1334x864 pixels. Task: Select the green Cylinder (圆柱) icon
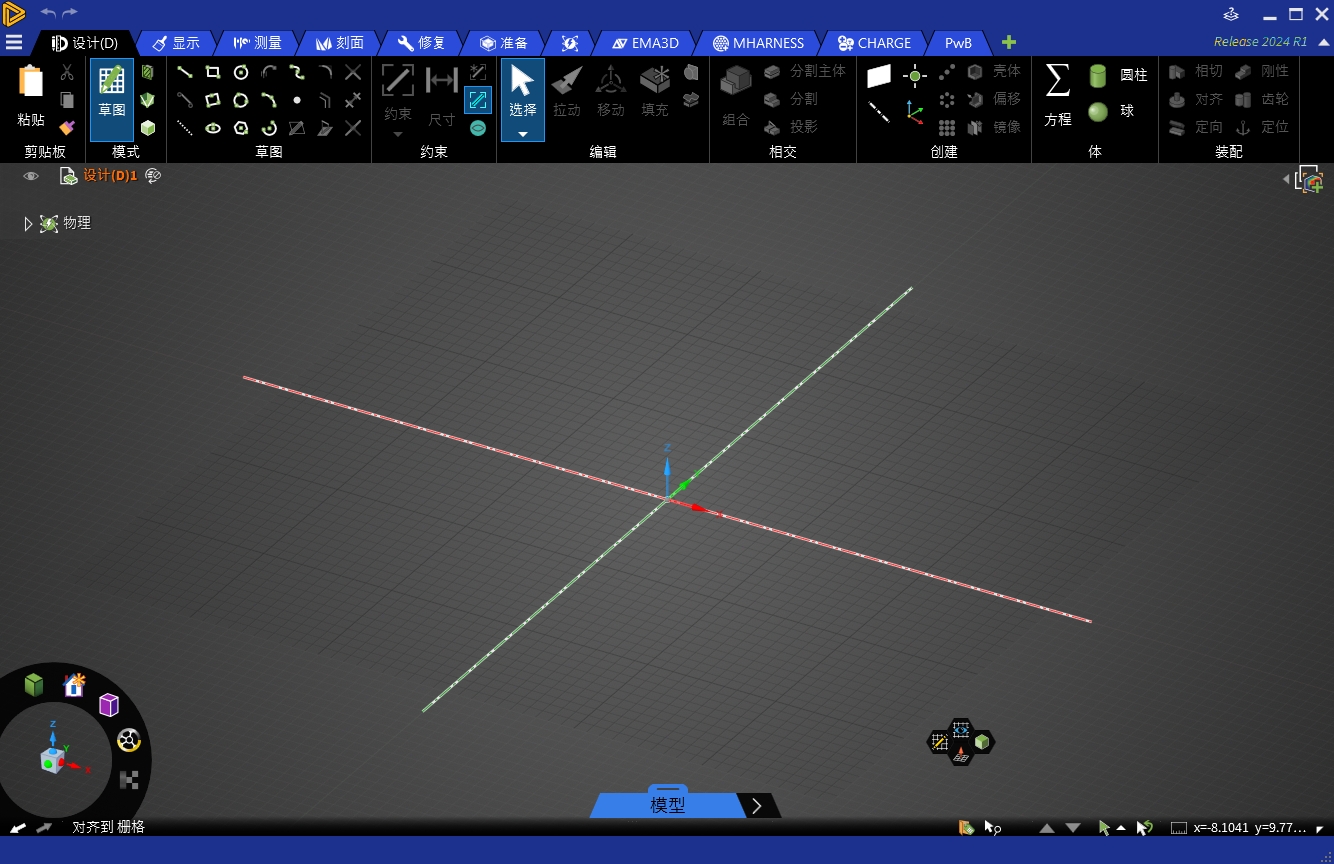pyautogui.click(x=1098, y=76)
